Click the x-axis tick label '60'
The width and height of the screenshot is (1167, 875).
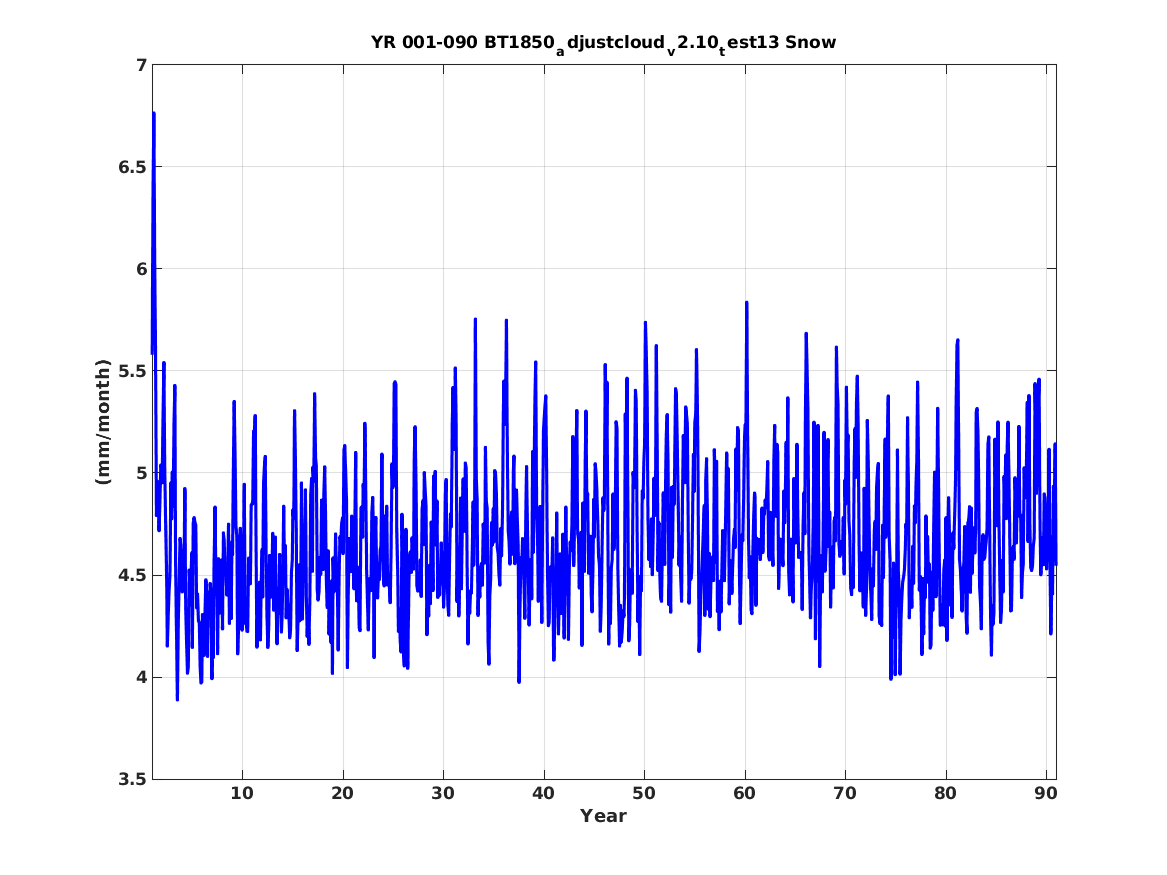[744, 793]
